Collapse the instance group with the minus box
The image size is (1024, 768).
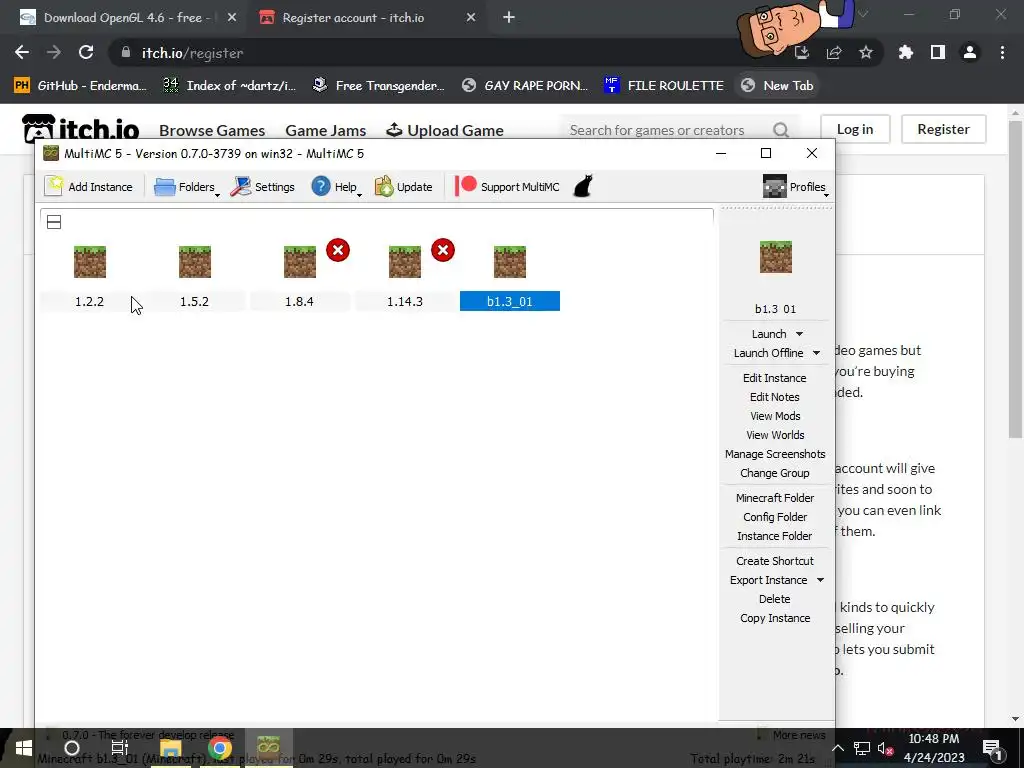click(x=54, y=222)
